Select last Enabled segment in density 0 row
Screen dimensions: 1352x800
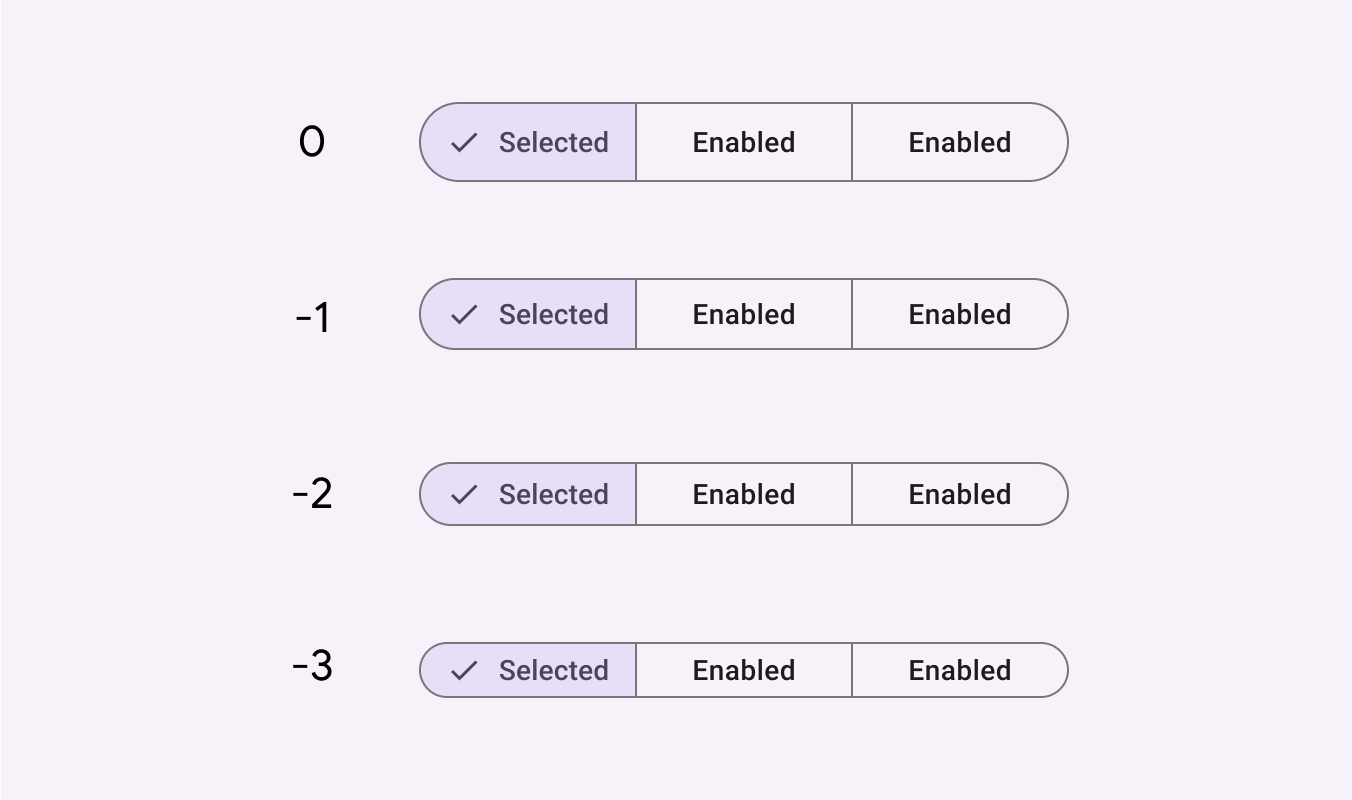[959, 143]
